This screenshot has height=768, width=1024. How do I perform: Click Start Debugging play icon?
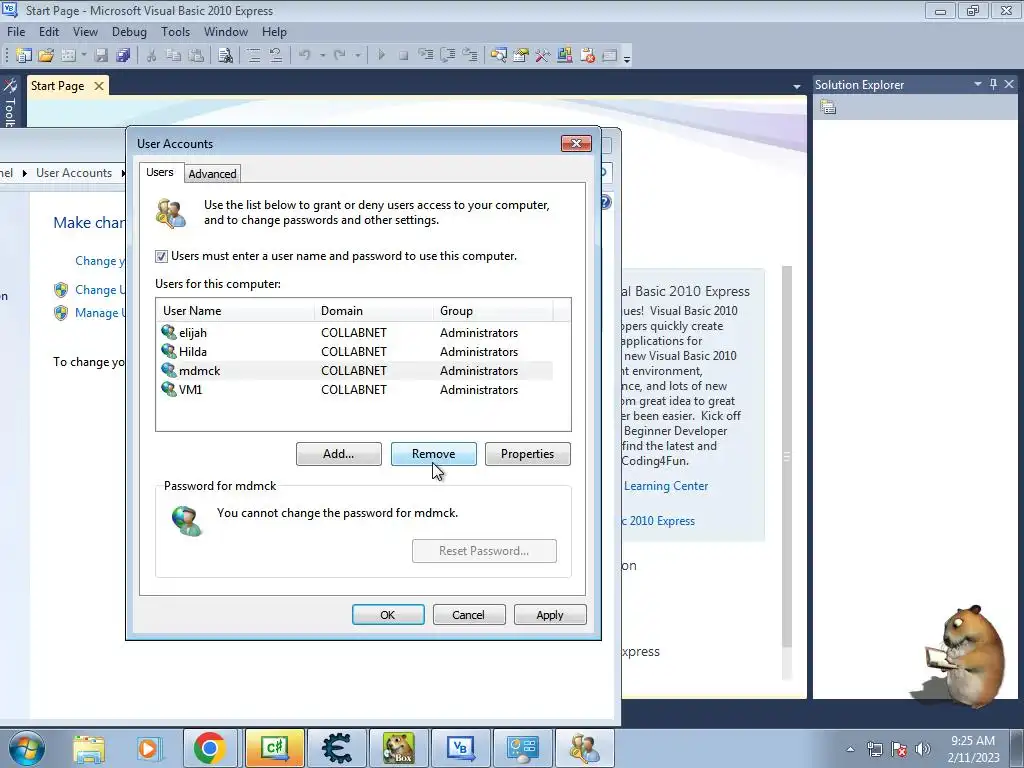tap(381, 56)
